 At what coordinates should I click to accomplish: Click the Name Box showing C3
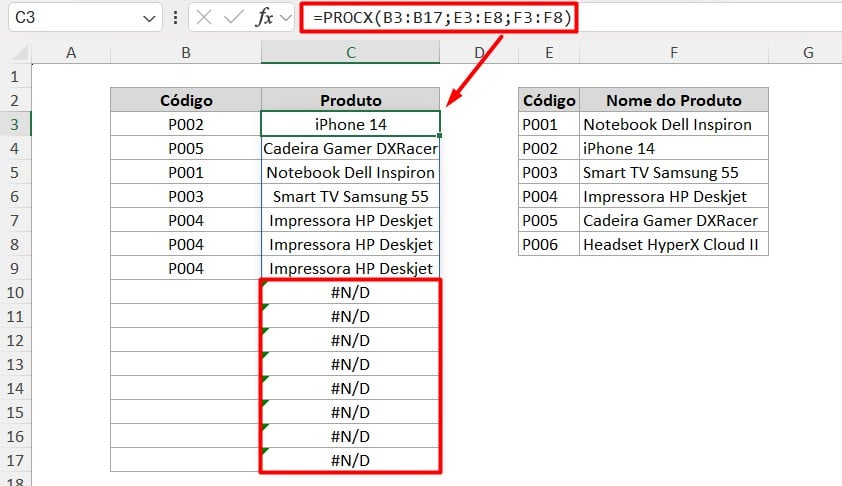[85, 18]
